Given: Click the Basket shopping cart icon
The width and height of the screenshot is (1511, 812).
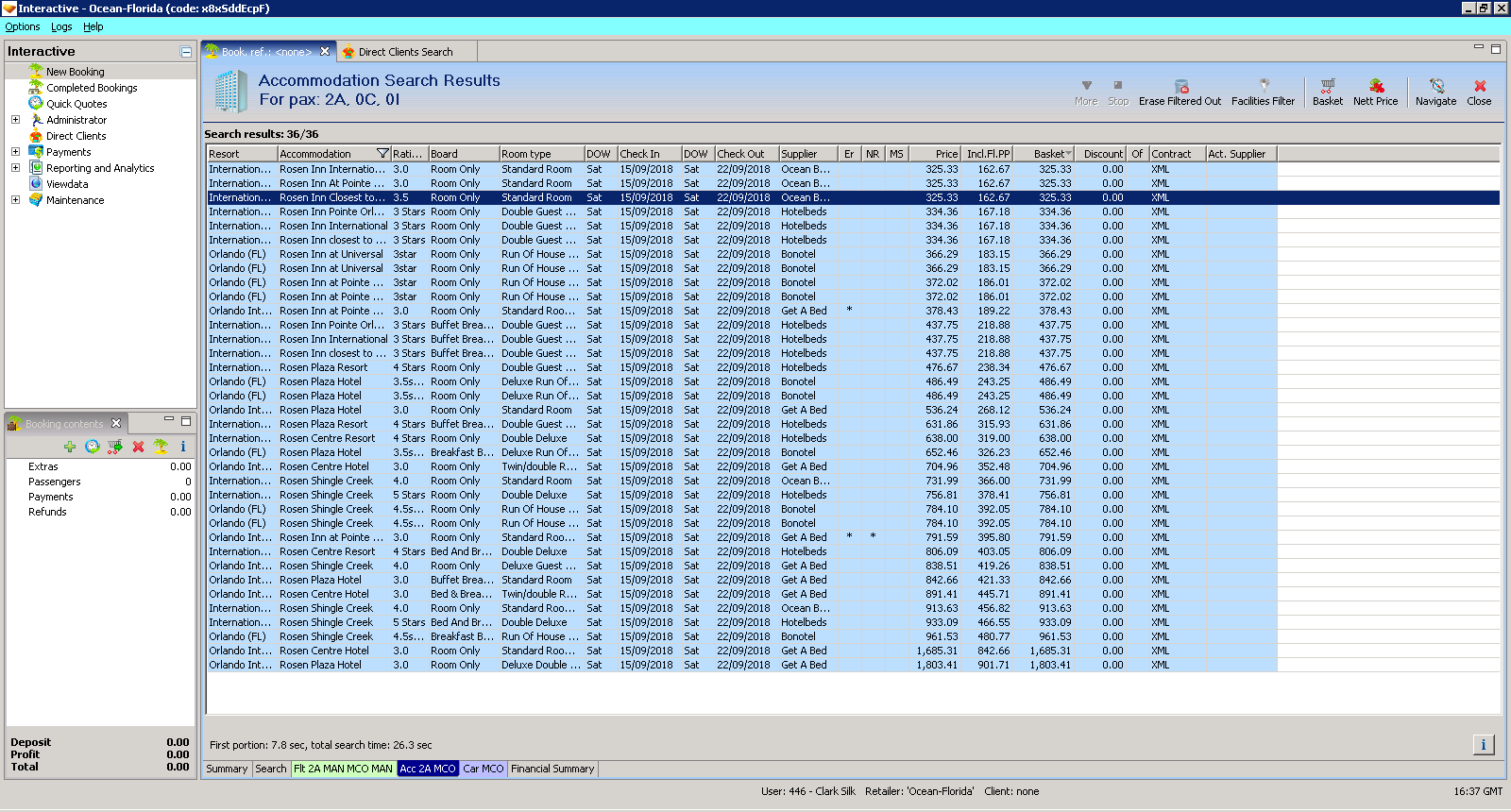Looking at the screenshot, I should (1327, 86).
